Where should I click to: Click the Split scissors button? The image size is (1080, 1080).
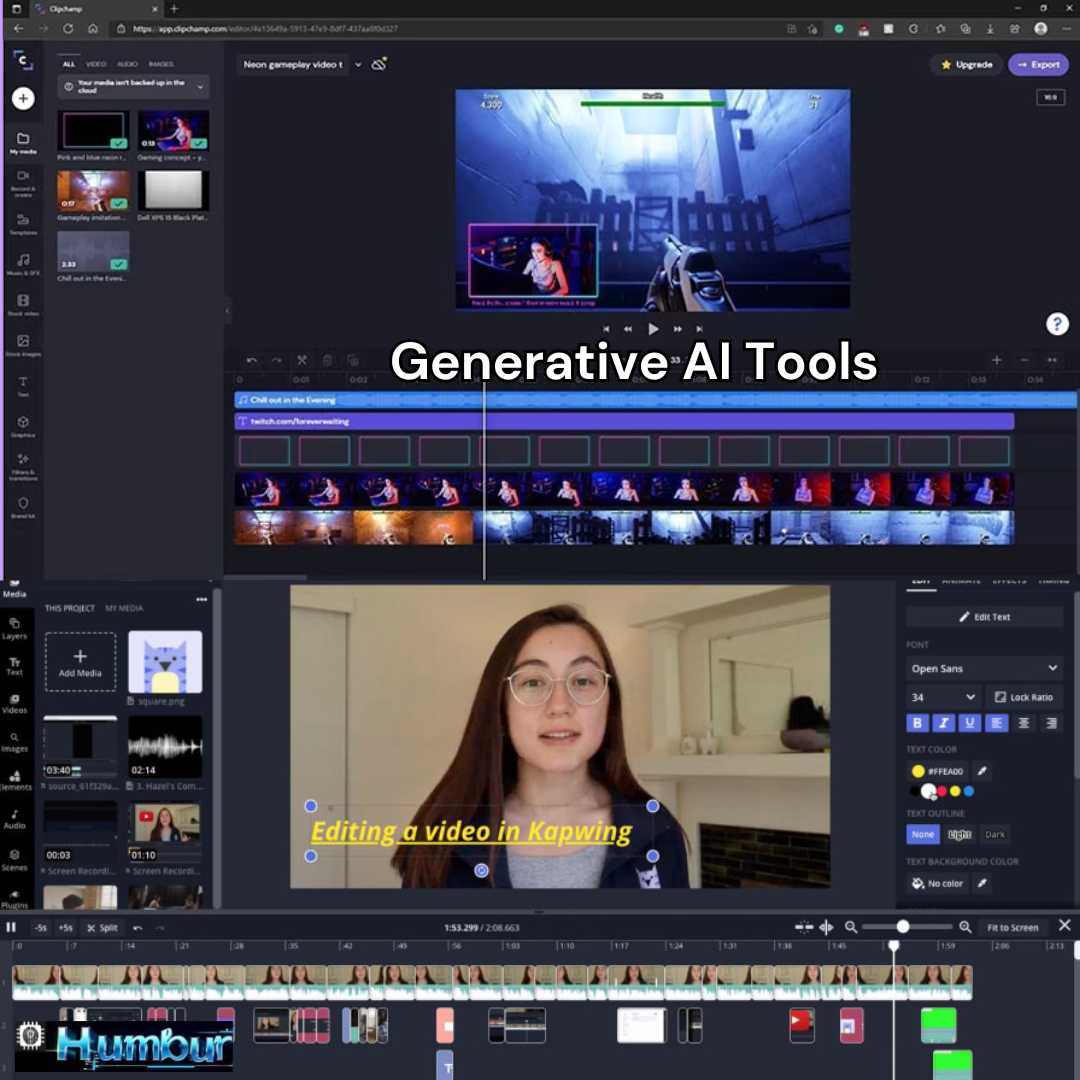(103, 927)
